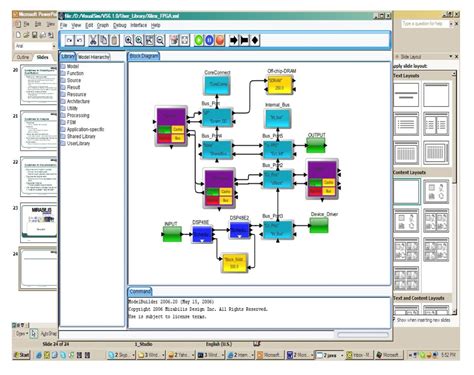This screenshot has height=375, width=474.
Task: Select the Command tab
Action: [x=140, y=292]
